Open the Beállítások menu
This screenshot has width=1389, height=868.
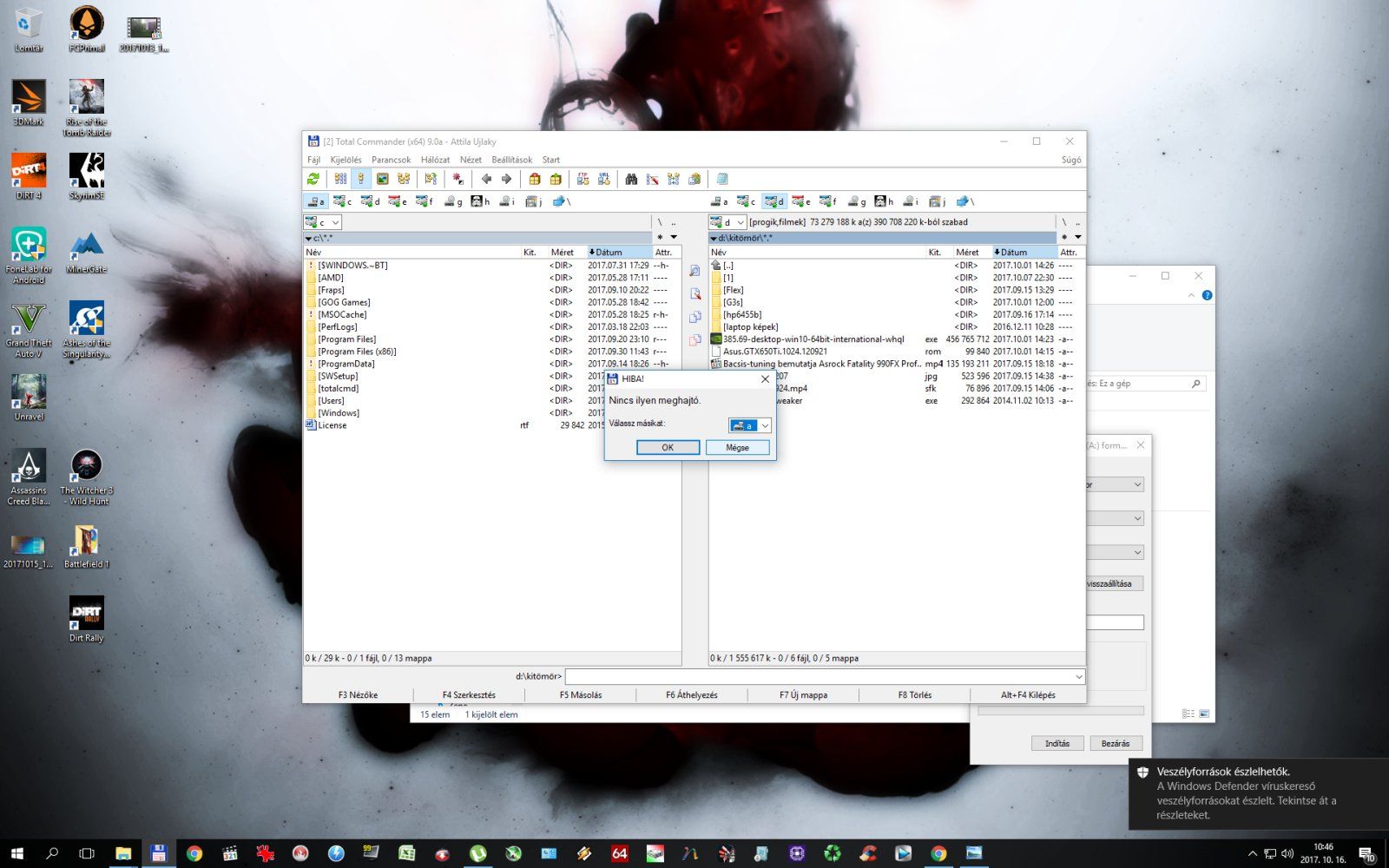click(x=511, y=160)
